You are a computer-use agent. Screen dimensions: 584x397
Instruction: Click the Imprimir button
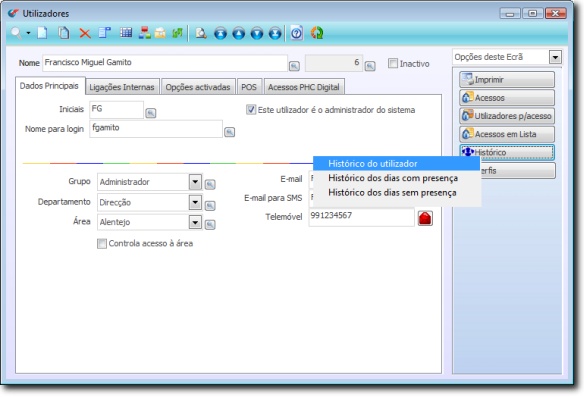click(x=507, y=80)
